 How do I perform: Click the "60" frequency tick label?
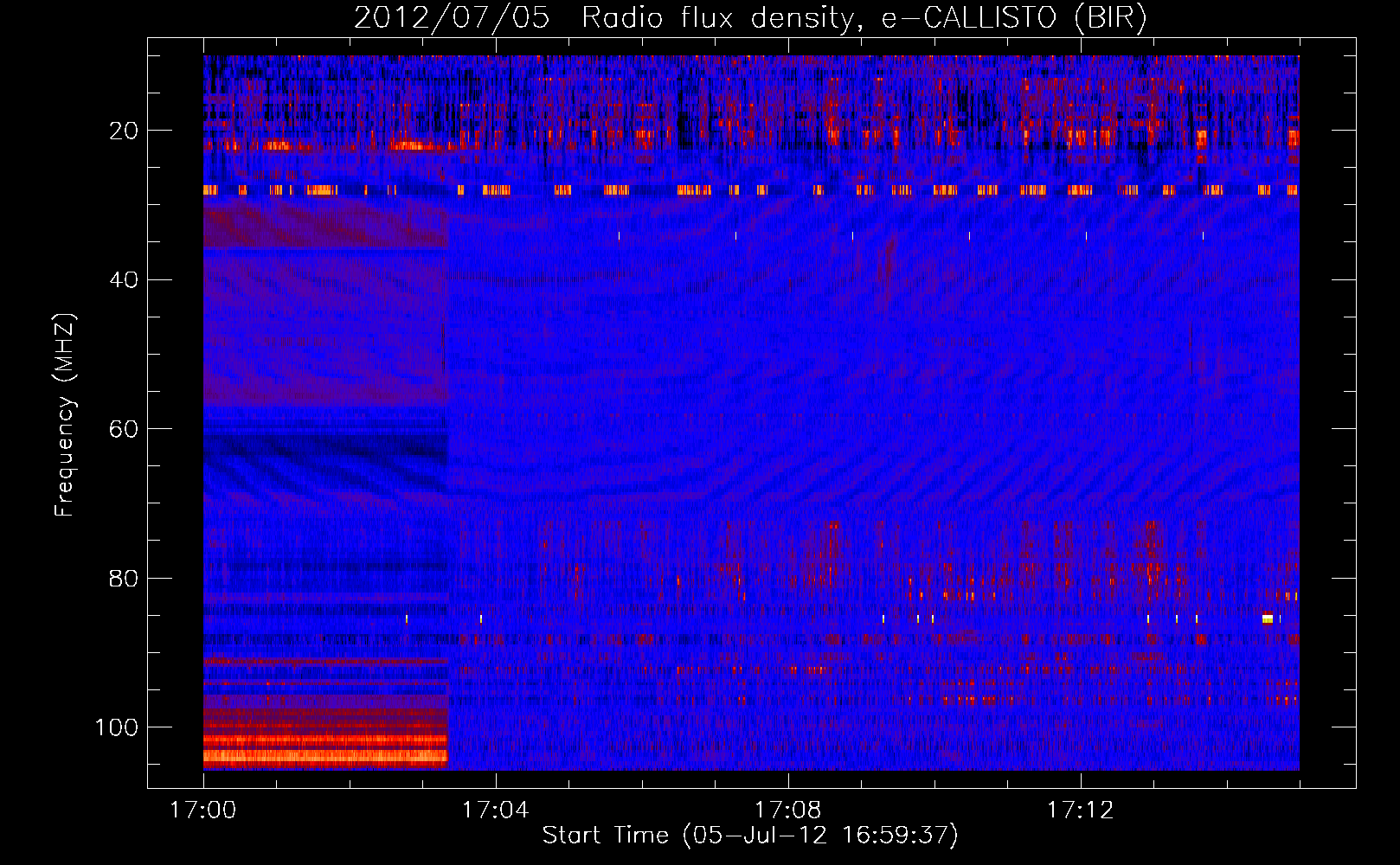[x=124, y=429]
